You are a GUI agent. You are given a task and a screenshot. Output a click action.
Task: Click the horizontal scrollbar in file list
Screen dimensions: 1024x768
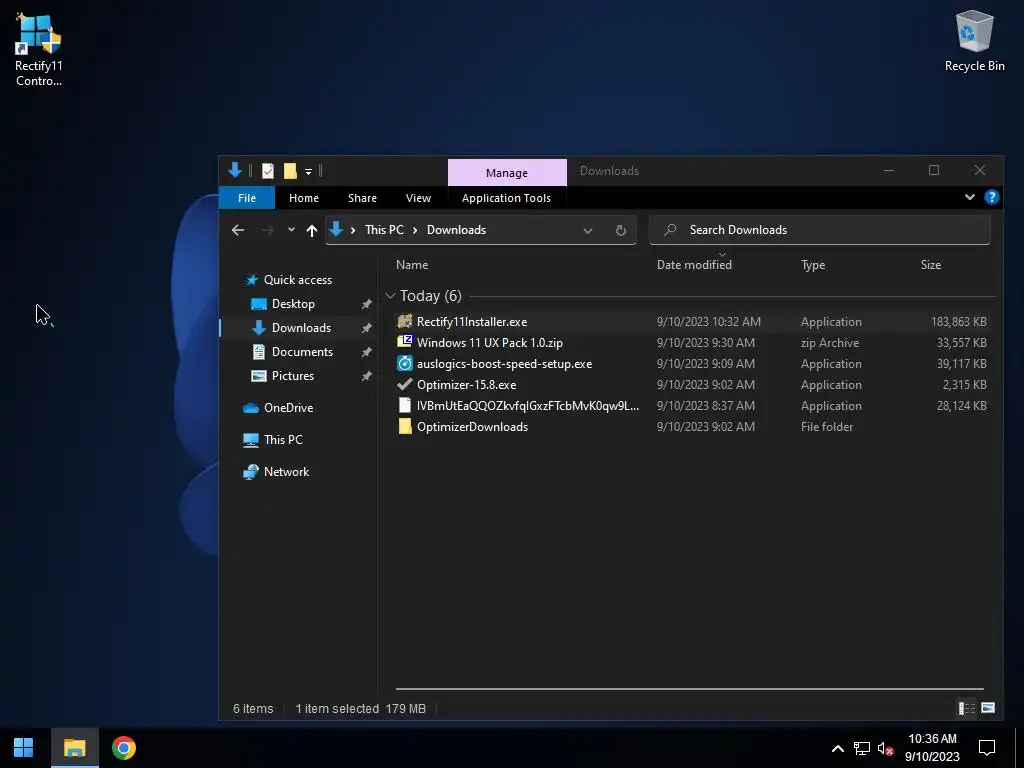coord(689,688)
